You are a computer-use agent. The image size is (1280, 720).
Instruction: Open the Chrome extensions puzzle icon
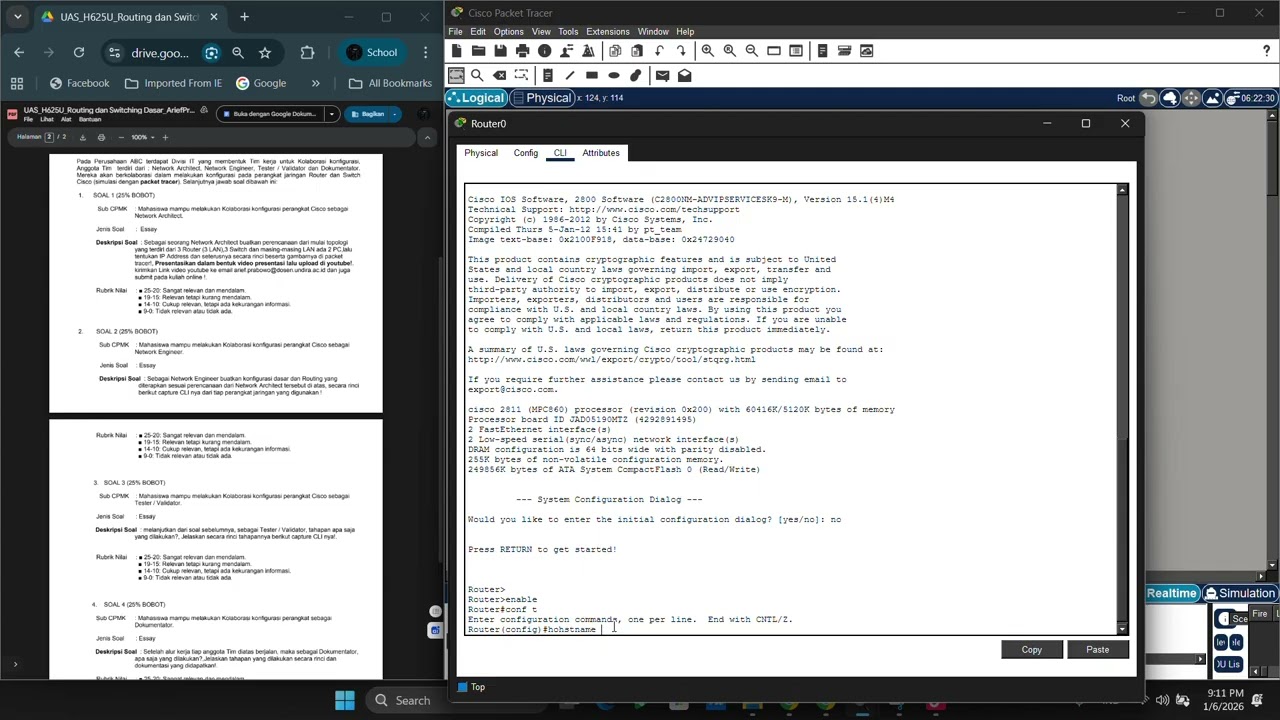point(307,53)
